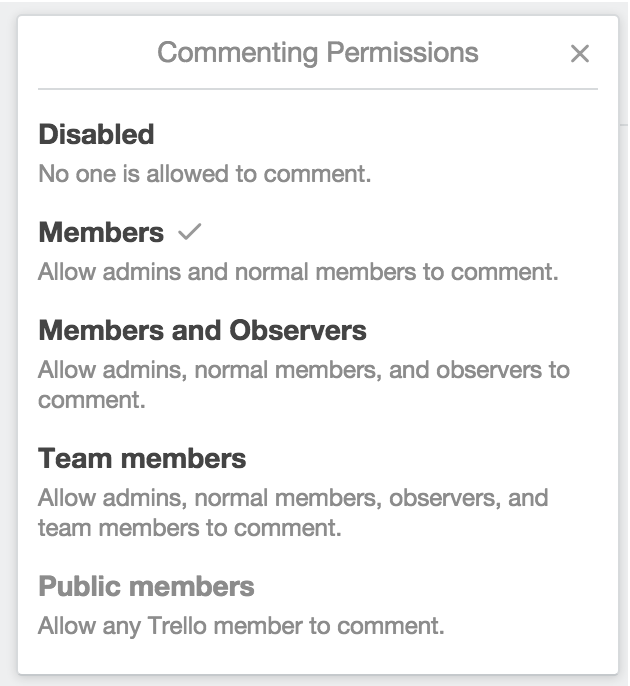Enable Members and Observers commenting
This screenshot has width=630, height=686.
coord(202,330)
